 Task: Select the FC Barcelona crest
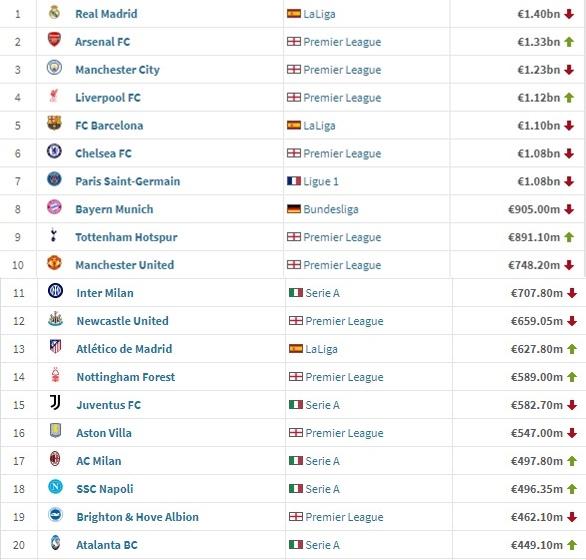pos(54,123)
